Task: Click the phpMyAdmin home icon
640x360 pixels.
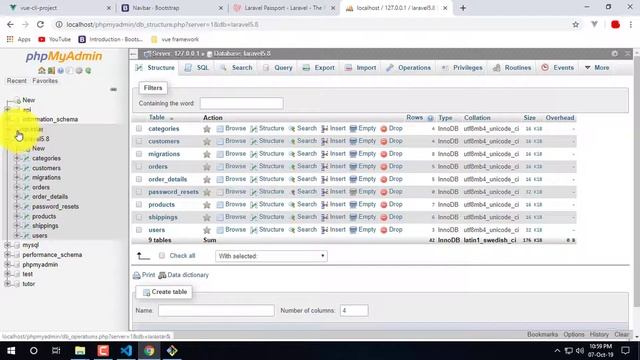Action: (x=41, y=71)
